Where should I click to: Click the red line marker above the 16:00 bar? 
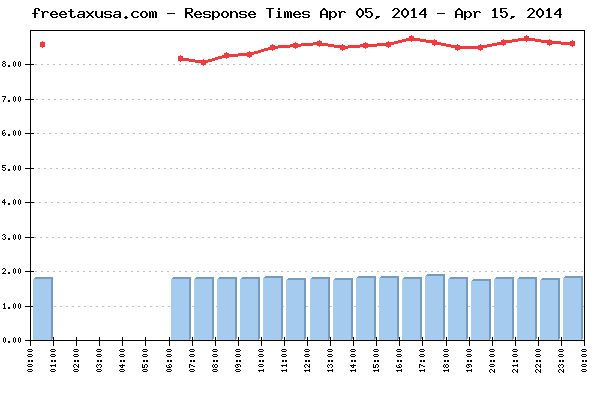click(412, 39)
